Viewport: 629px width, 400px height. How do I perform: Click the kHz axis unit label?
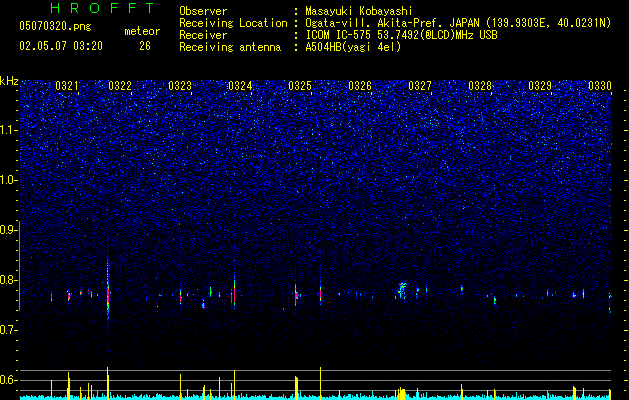pos(9,81)
